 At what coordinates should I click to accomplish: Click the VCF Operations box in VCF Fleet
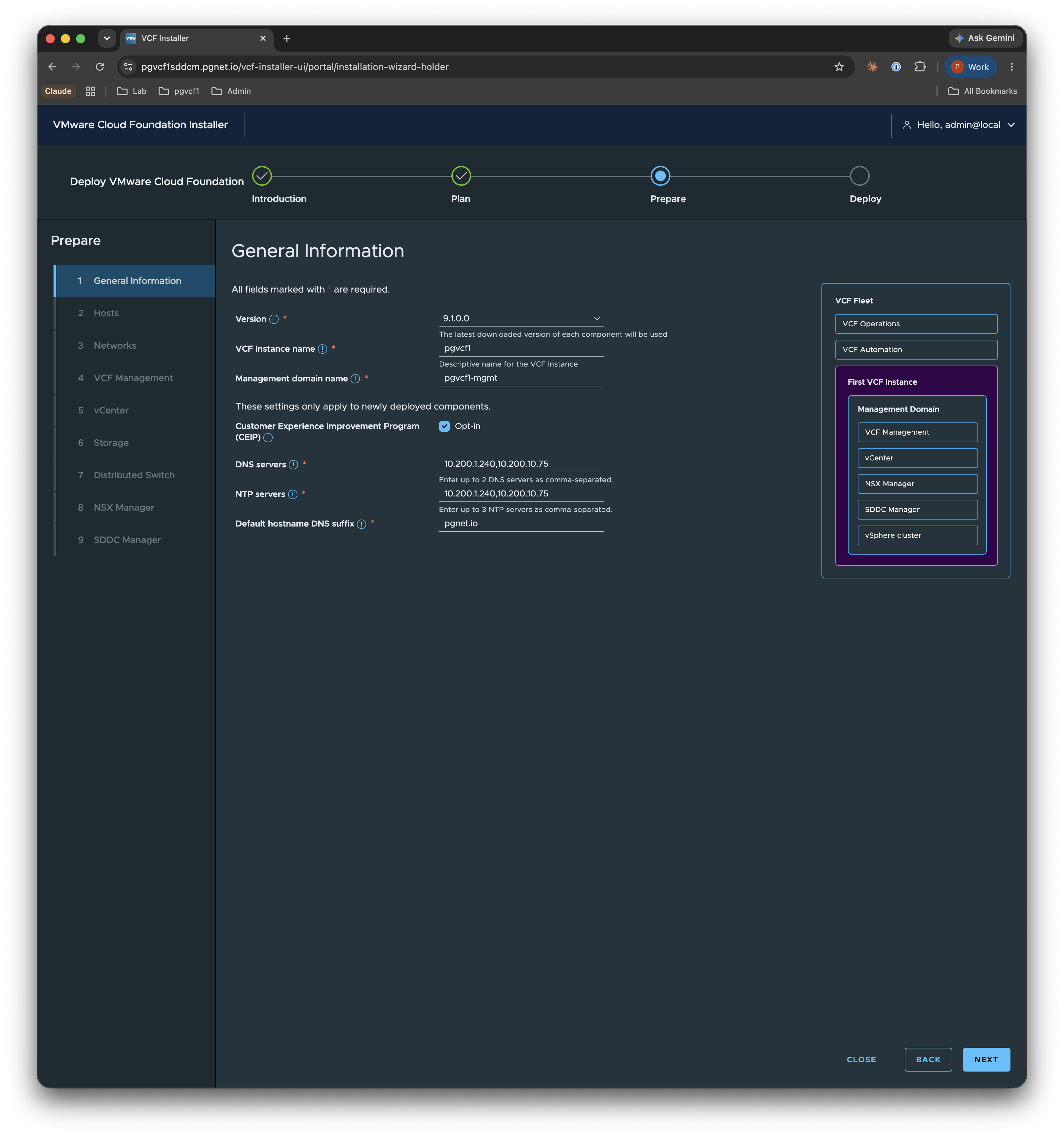pos(916,324)
